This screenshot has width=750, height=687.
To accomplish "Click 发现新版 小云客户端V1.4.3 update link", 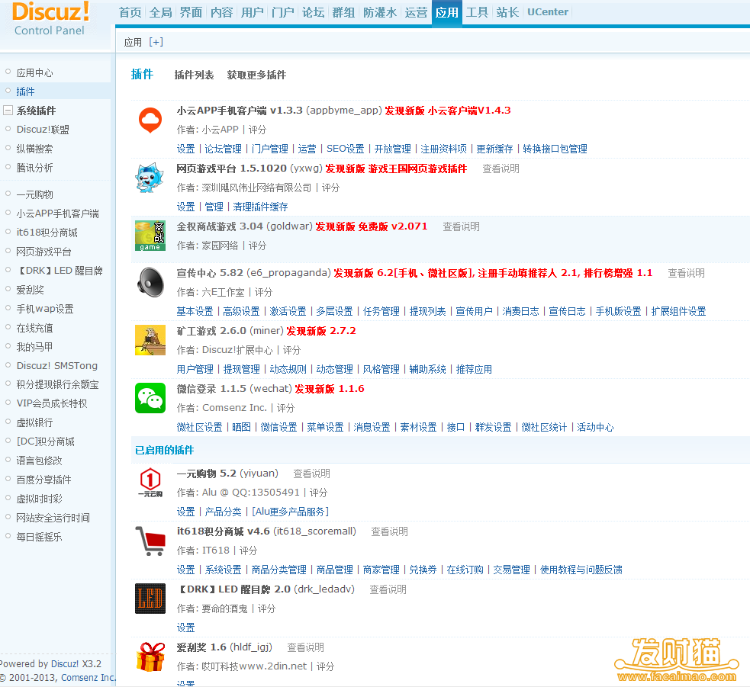I will [448, 111].
